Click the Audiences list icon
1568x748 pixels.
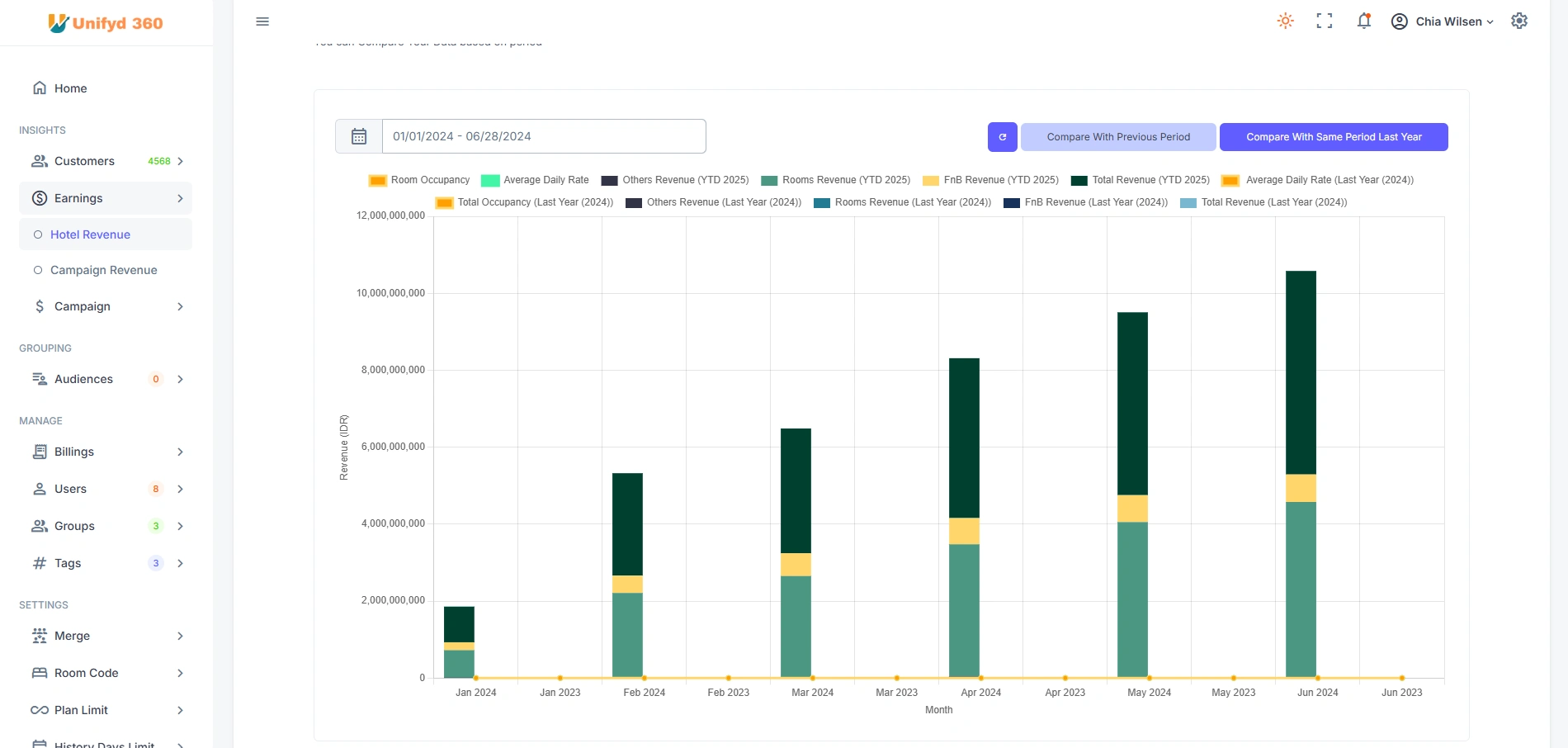[x=40, y=379]
